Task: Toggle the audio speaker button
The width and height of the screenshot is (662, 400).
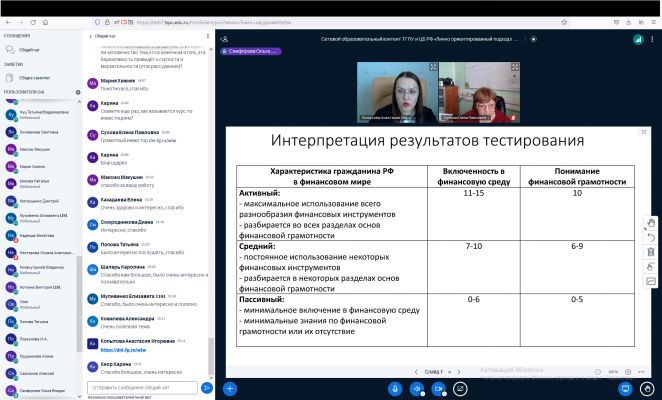Action: (417, 389)
